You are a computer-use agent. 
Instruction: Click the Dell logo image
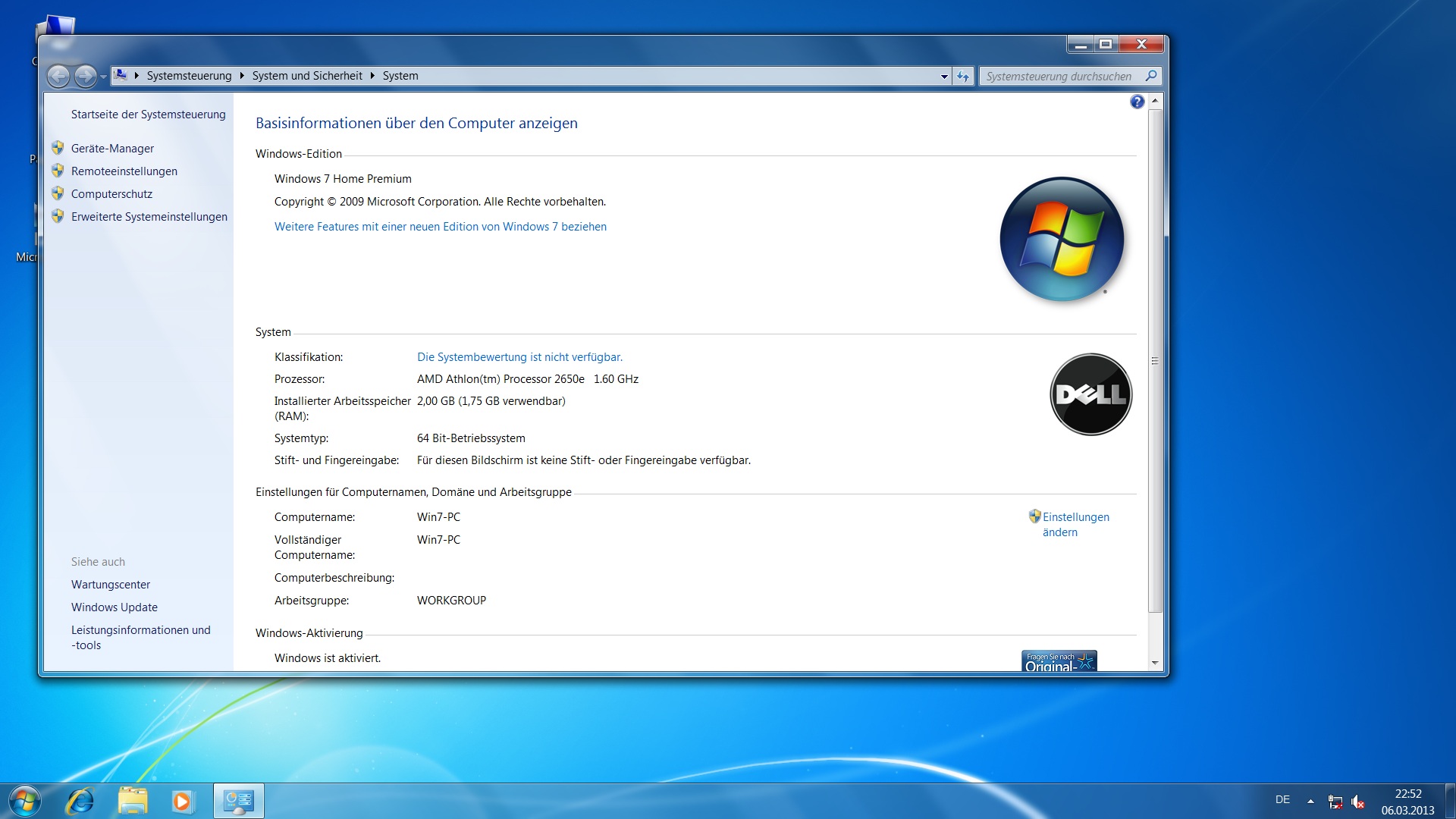pos(1090,394)
